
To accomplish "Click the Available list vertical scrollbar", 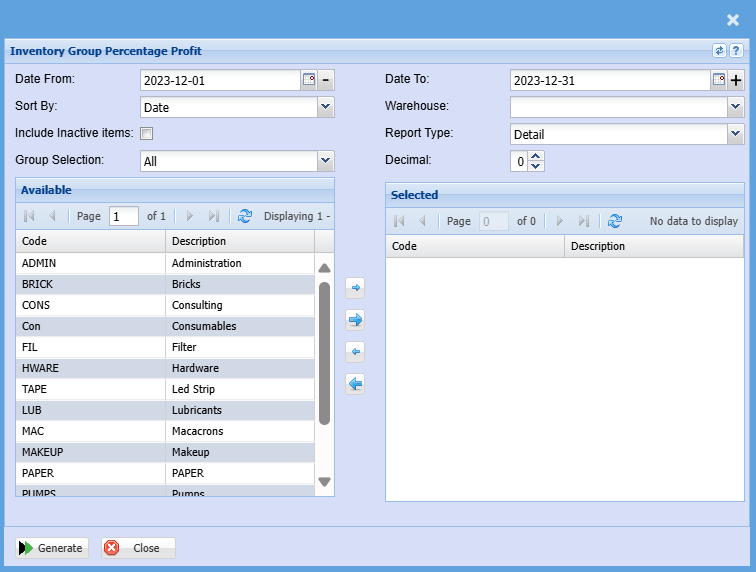I will (324, 350).
